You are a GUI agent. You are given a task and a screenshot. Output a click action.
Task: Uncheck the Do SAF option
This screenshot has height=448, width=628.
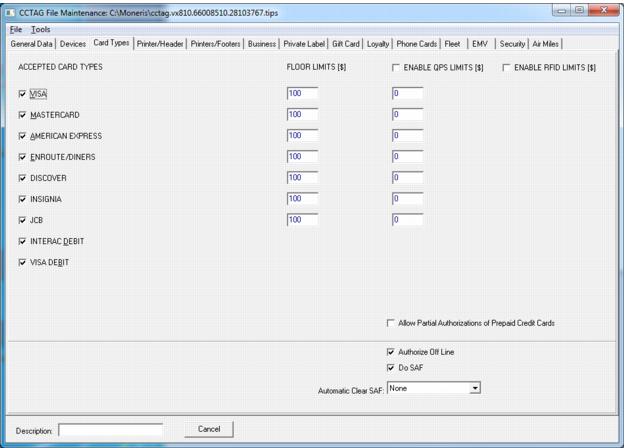click(x=391, y=368)
